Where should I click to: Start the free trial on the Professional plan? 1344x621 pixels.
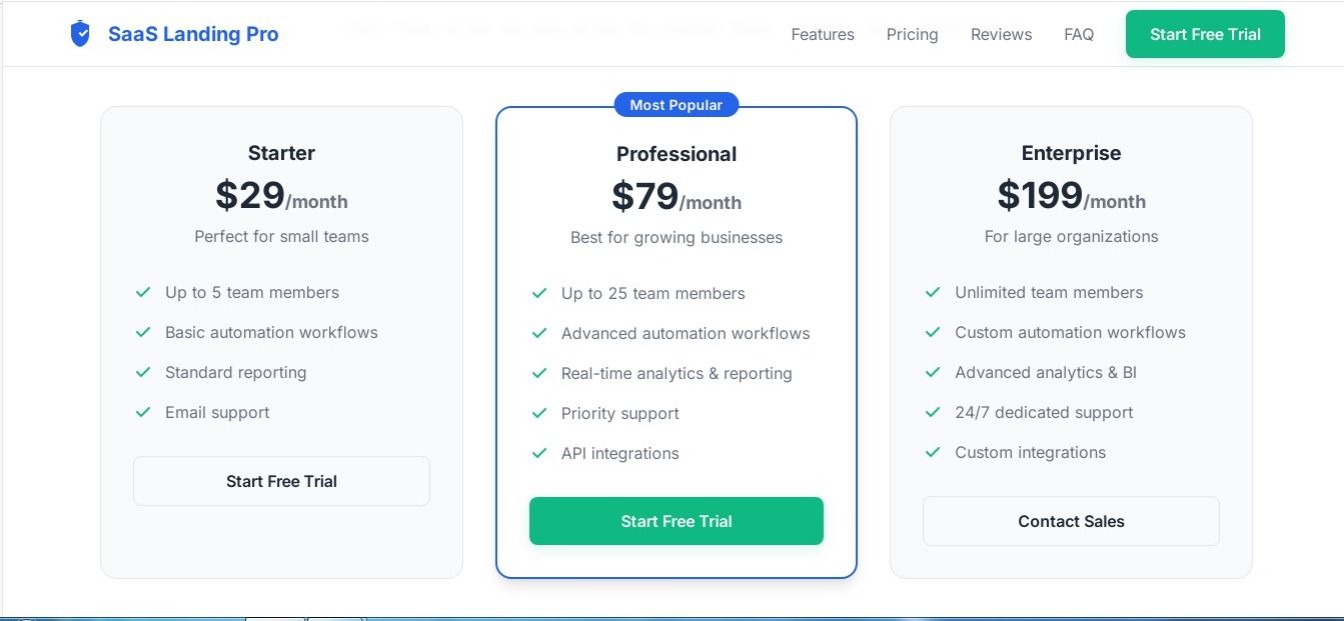pos(676,521)
